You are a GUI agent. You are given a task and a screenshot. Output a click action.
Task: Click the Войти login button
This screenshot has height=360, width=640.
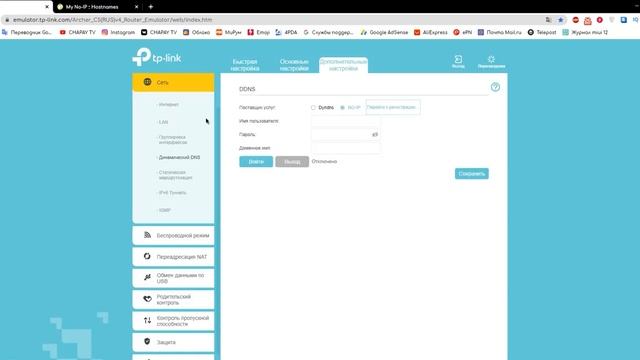click(x=256, y=162)
